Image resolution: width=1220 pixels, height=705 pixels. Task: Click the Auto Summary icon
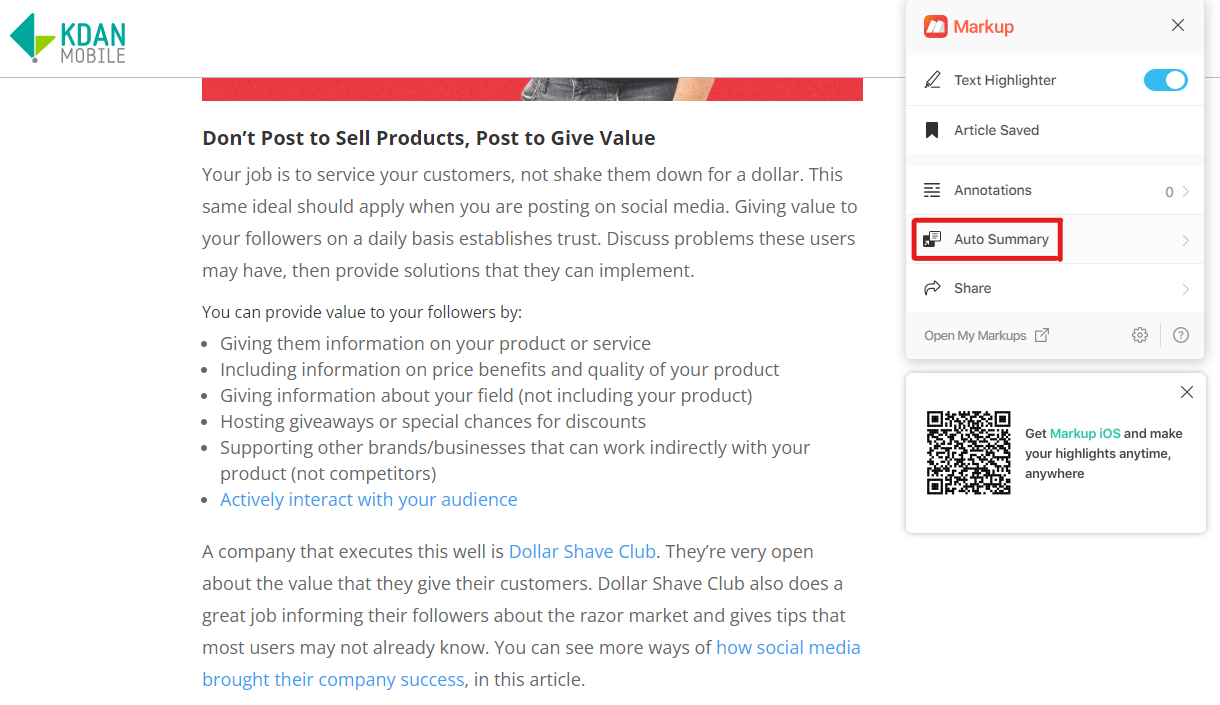[x=932, y=239]
